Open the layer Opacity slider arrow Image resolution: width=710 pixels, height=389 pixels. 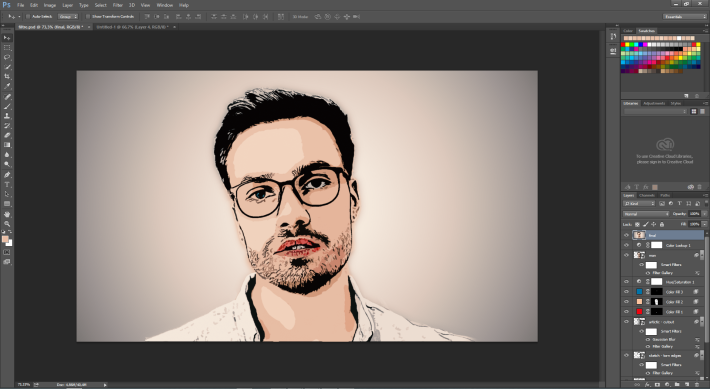[x=705, y=214]
